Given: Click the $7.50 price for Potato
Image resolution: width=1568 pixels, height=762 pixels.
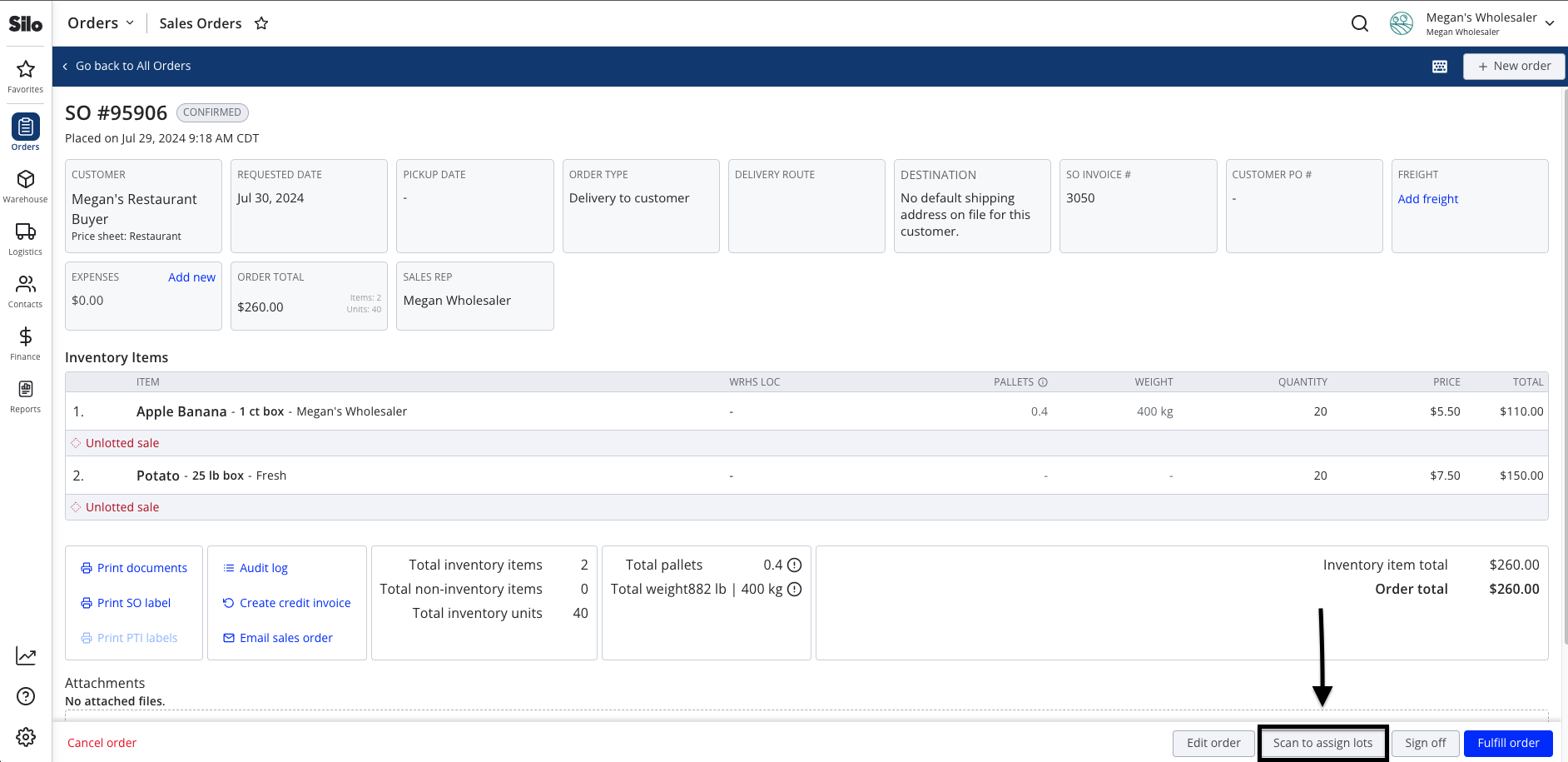Looking at the screenshot, I should (1445, 476).
